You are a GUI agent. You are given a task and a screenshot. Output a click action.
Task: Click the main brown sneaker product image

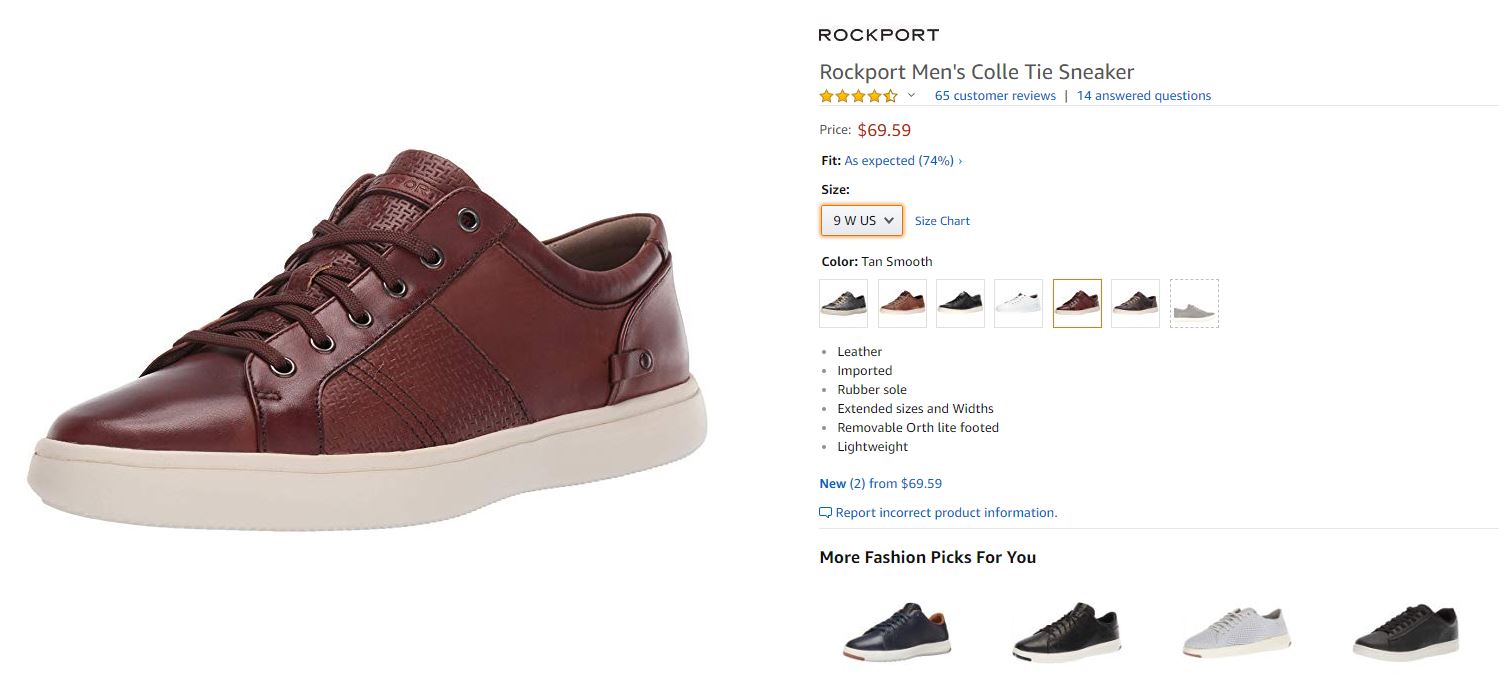pyautogui.click(x=368, y=340)
